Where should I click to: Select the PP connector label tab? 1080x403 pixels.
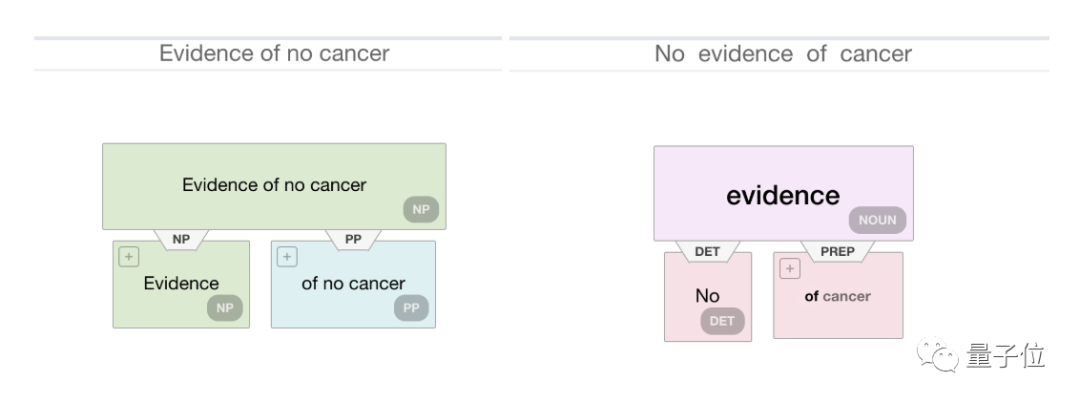point(353,240)
